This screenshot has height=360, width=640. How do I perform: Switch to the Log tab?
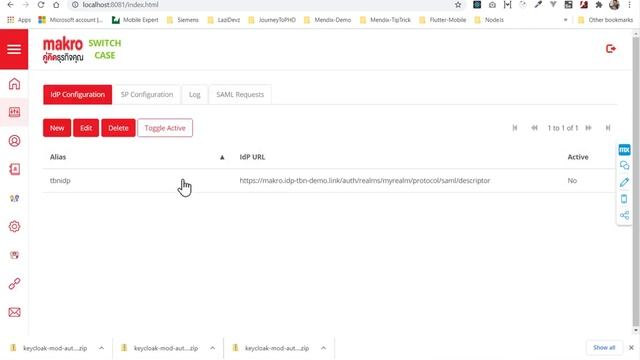click(x=195, y=95)
